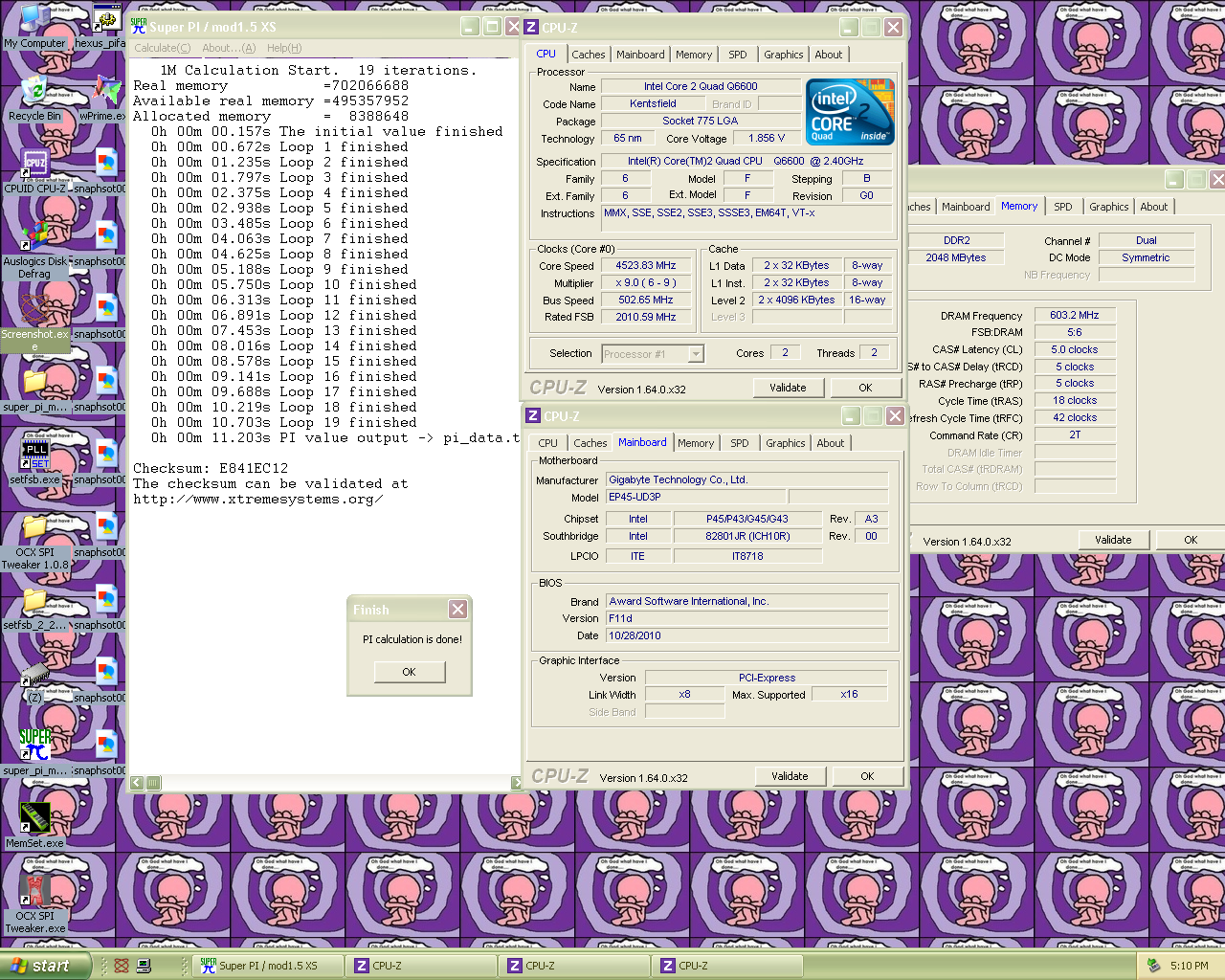Open the Windows start menu

[x=45, y=966]
